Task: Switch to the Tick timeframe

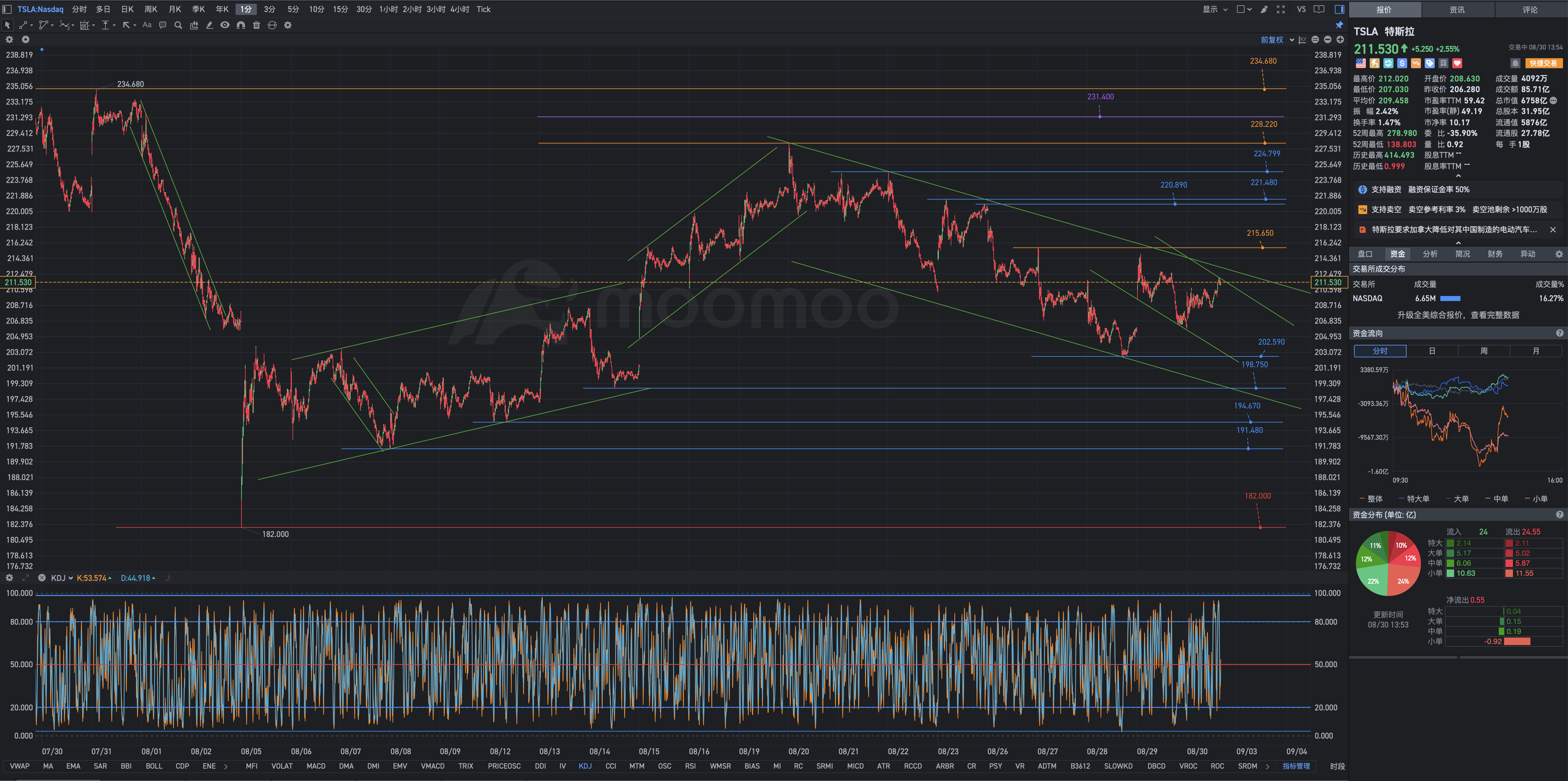Action: tap(483, 9)
